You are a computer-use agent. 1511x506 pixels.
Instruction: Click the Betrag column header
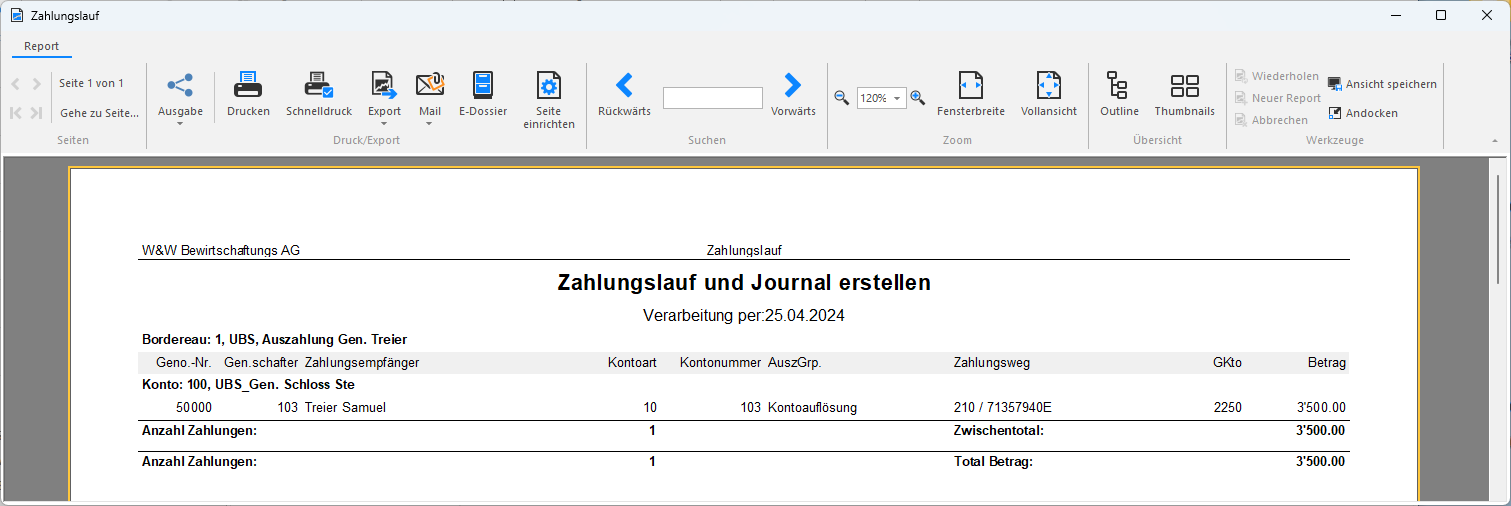pos(1327,362)
